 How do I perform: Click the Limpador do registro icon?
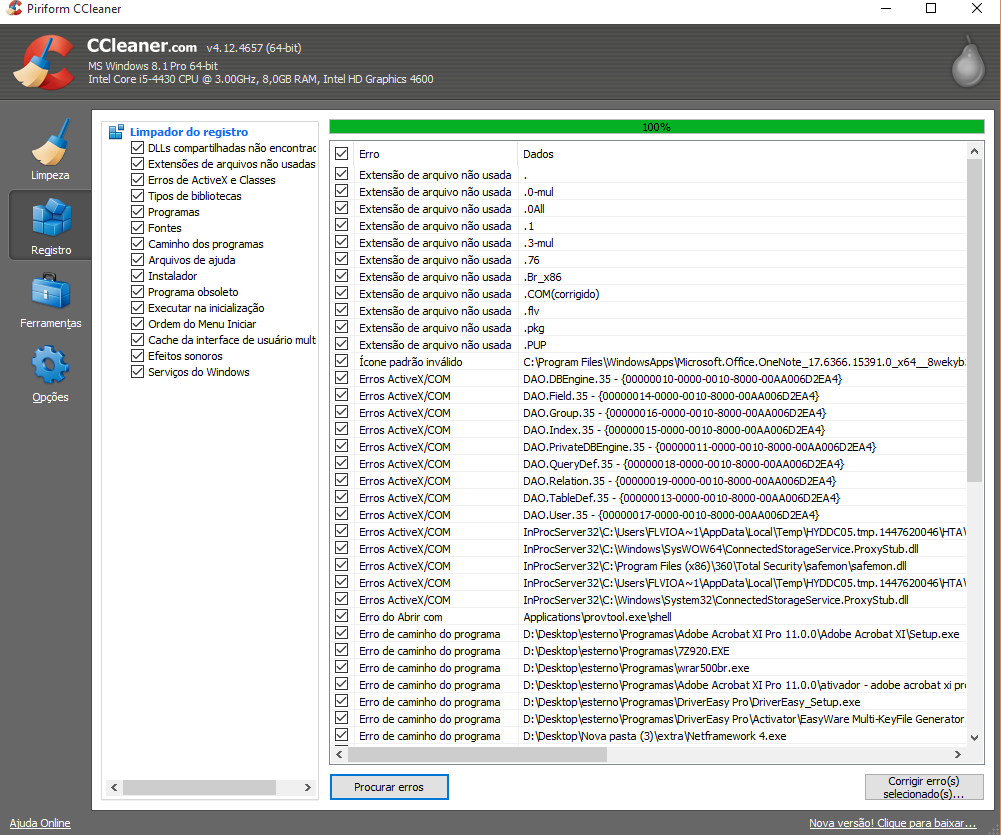point(116,132)
